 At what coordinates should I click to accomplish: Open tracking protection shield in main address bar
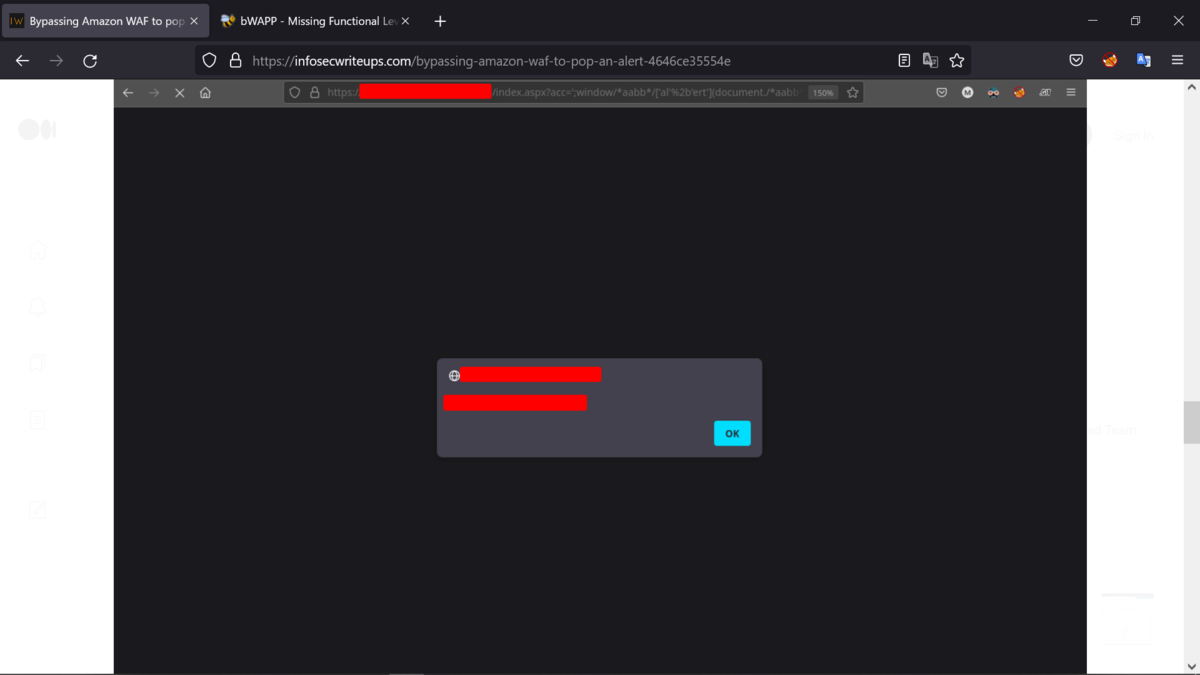[209, 61]
